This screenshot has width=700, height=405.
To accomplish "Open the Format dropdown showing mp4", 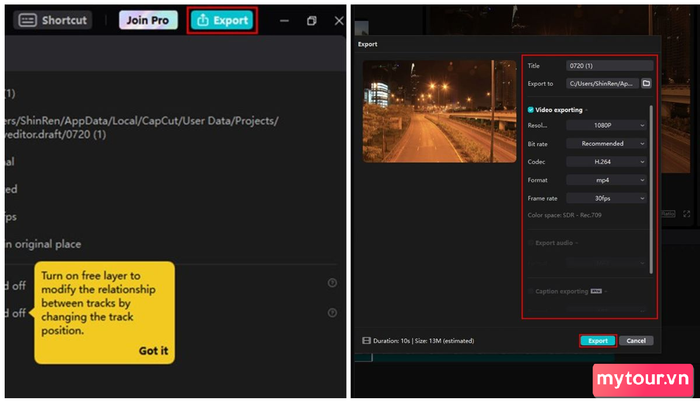I will pyautogui.click(x=606, y=180).
